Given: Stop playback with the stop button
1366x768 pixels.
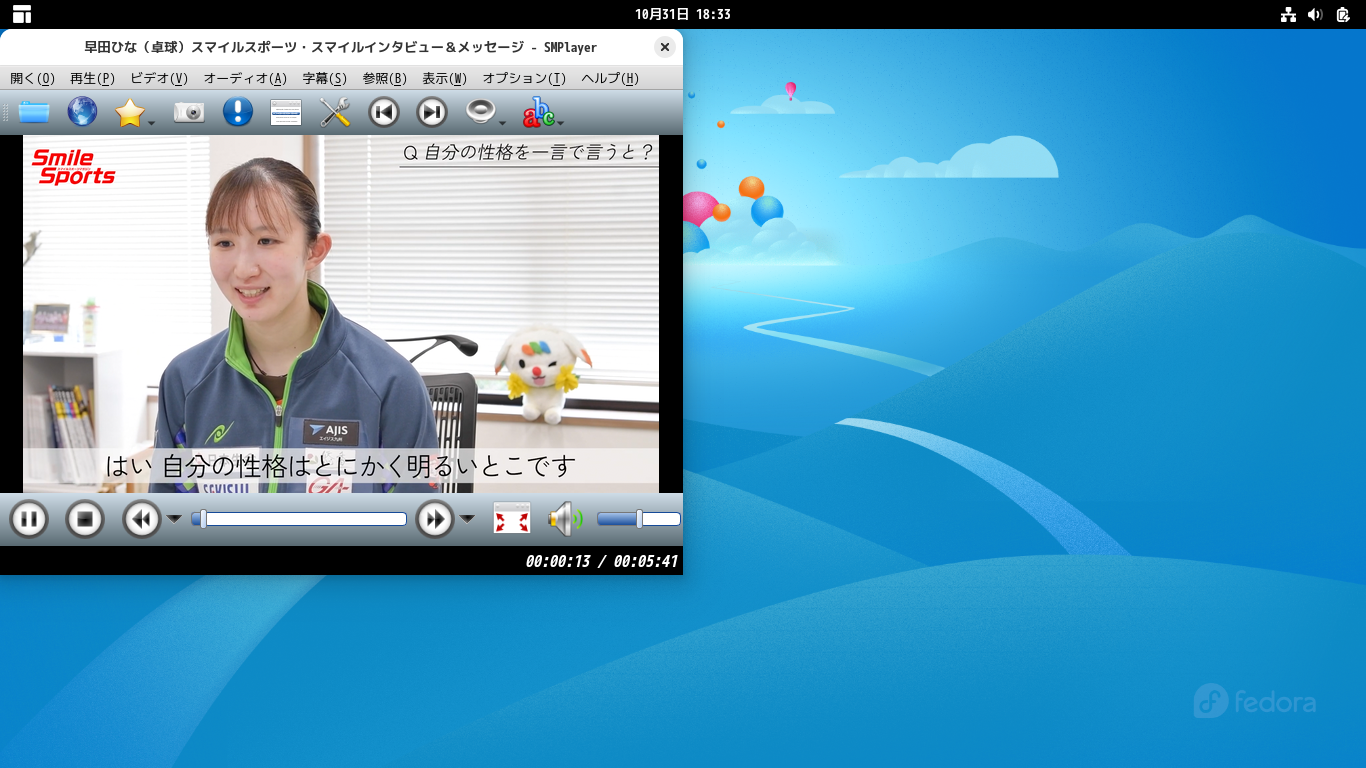Looking at the screenshot, I should (x=85, y=519).
